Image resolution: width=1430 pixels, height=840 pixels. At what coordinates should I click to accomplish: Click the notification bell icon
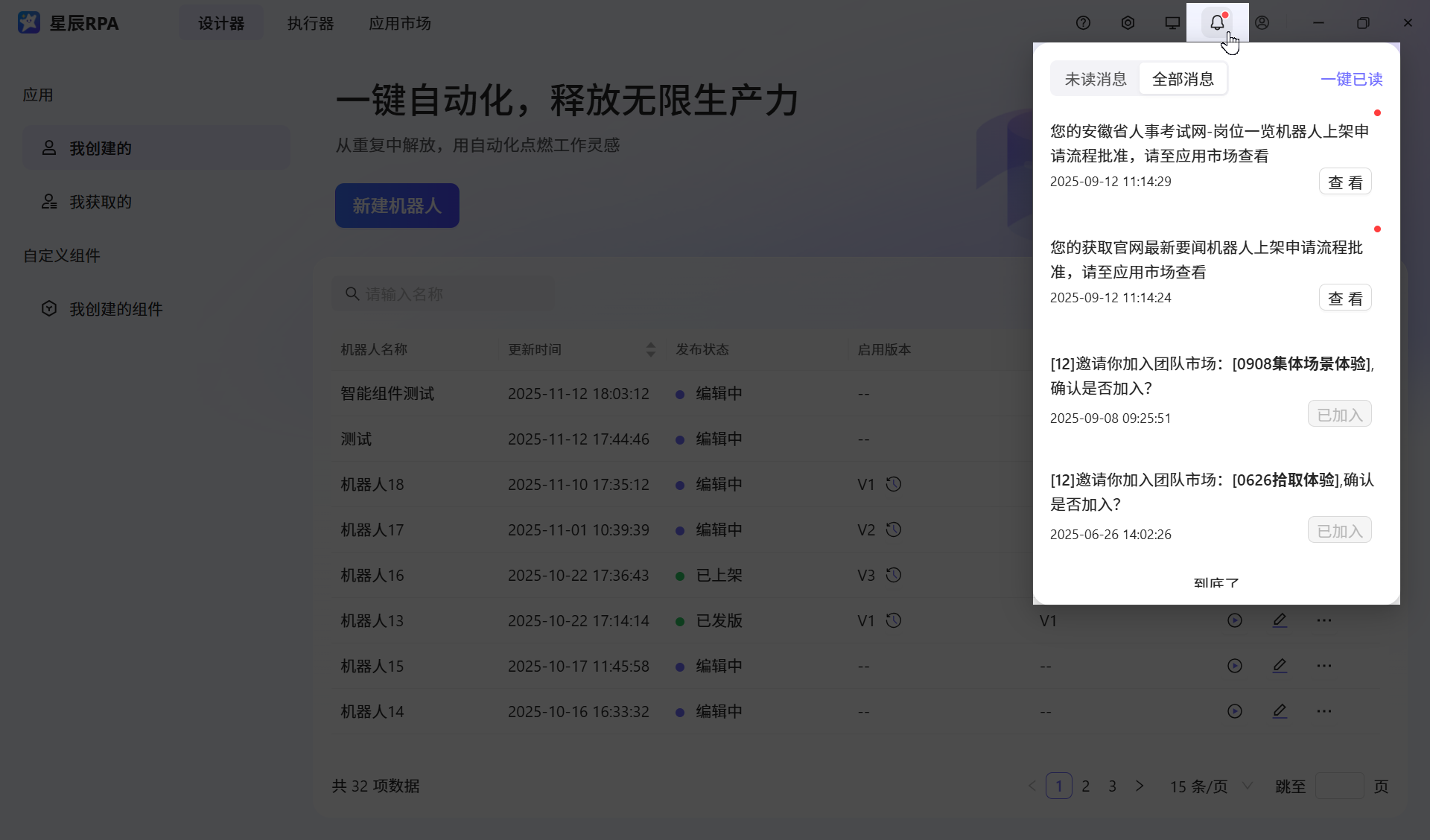pyautogui.click(x=1217, y=22)
